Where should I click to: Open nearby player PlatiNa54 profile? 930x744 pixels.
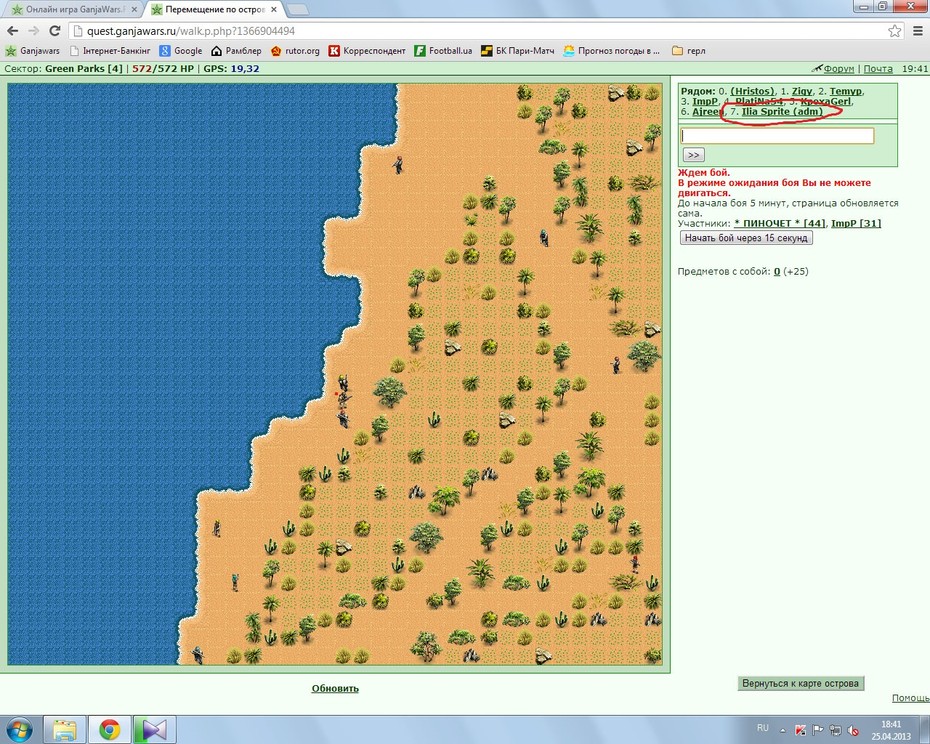pyautogui.click(x=758, y=101)
